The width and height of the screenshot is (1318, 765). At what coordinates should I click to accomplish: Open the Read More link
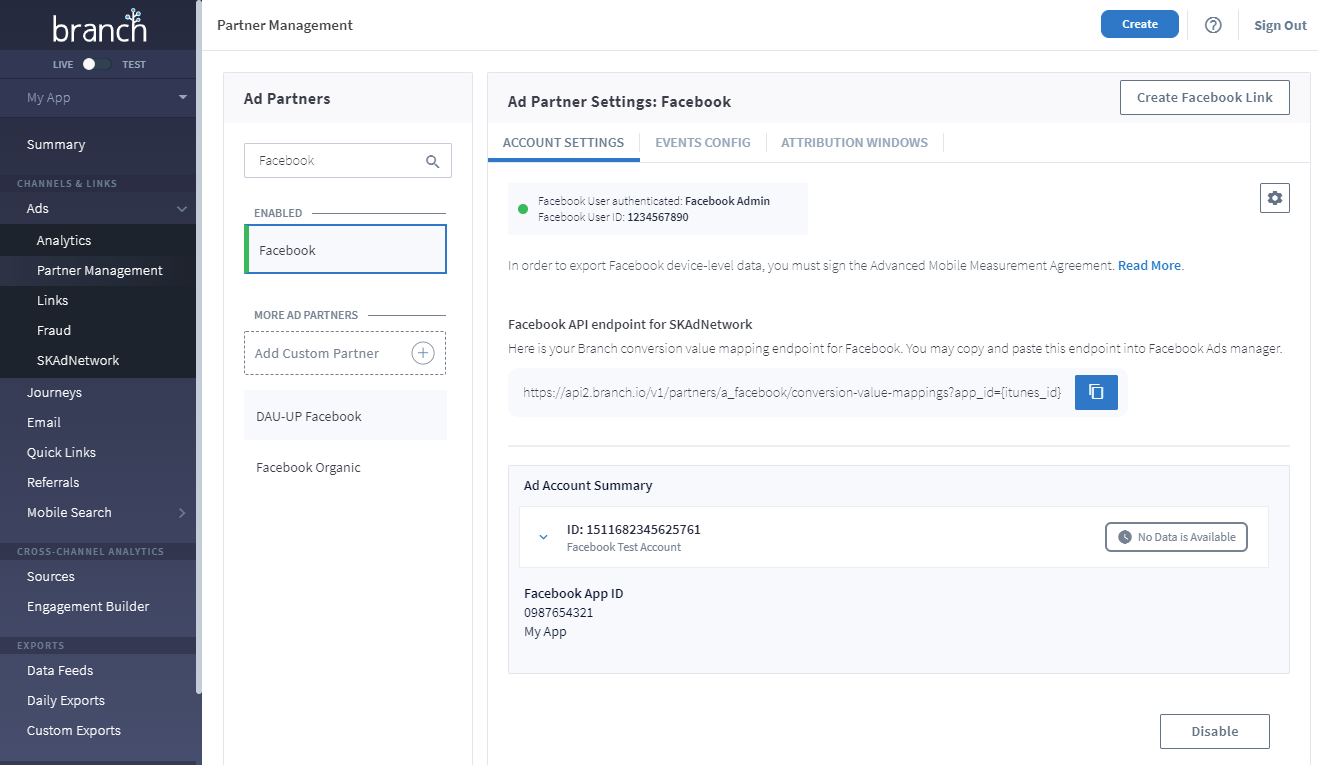tap(1149, 266)
